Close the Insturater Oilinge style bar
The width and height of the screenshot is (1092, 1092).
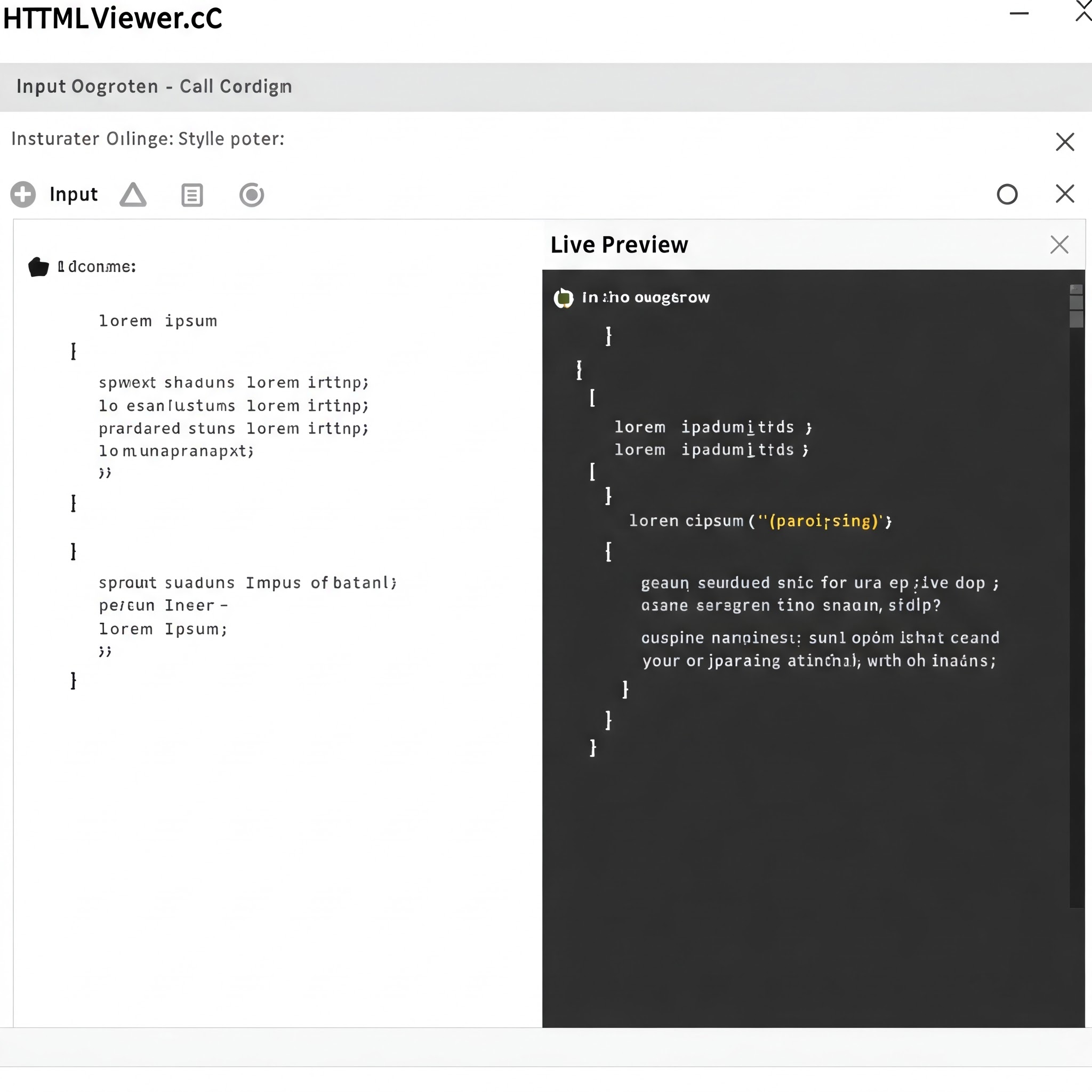(x=1064, y=141)
